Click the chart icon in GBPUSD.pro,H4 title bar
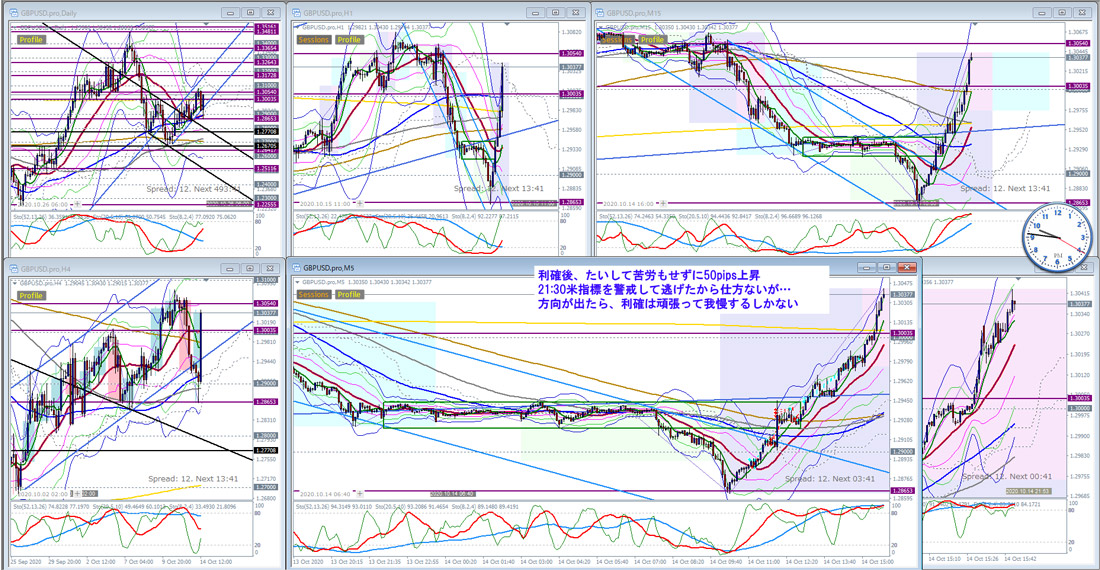 [x=14, y=269]
